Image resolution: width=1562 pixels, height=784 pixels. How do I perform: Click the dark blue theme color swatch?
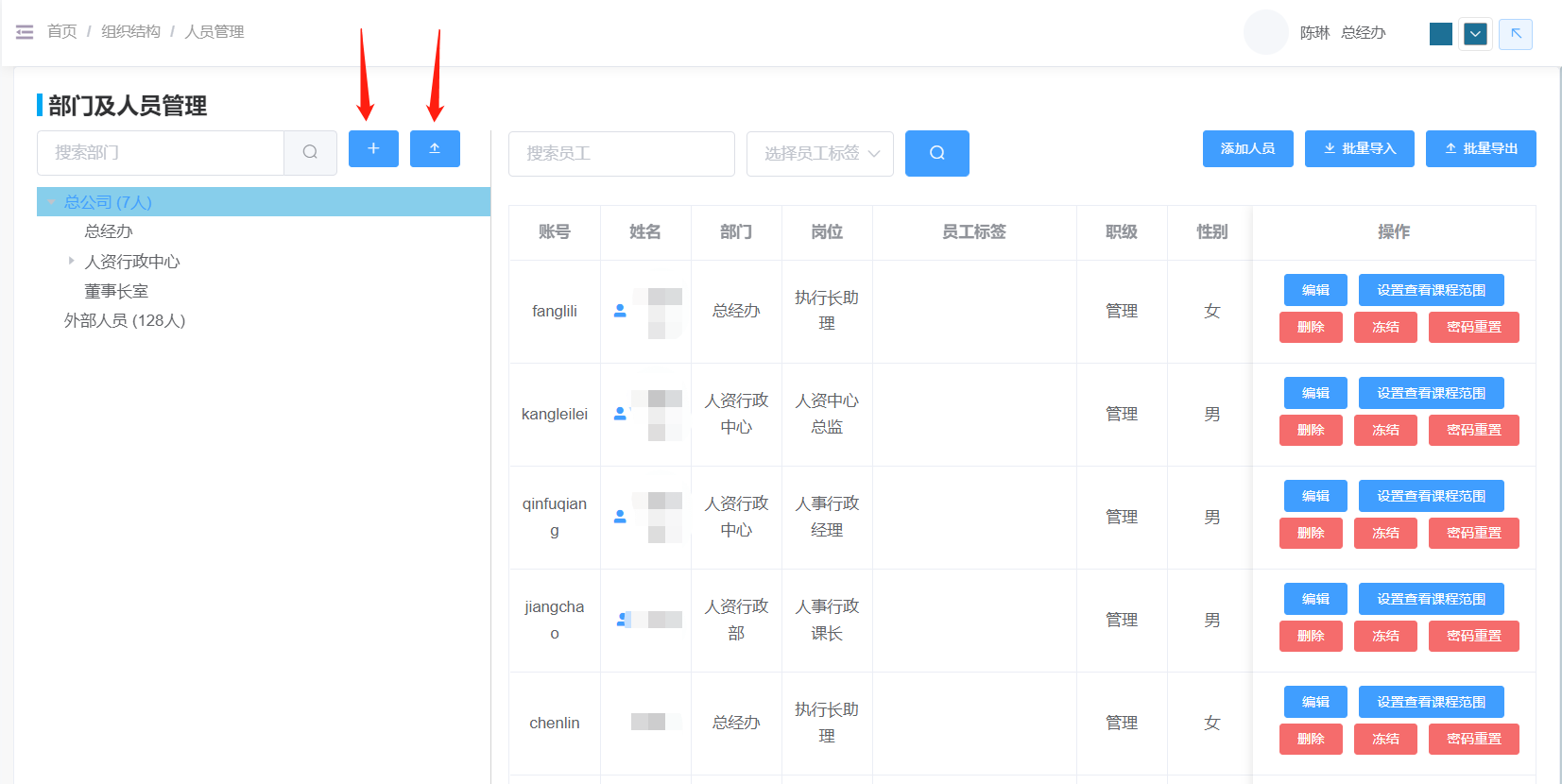(x=1440, y=35)
